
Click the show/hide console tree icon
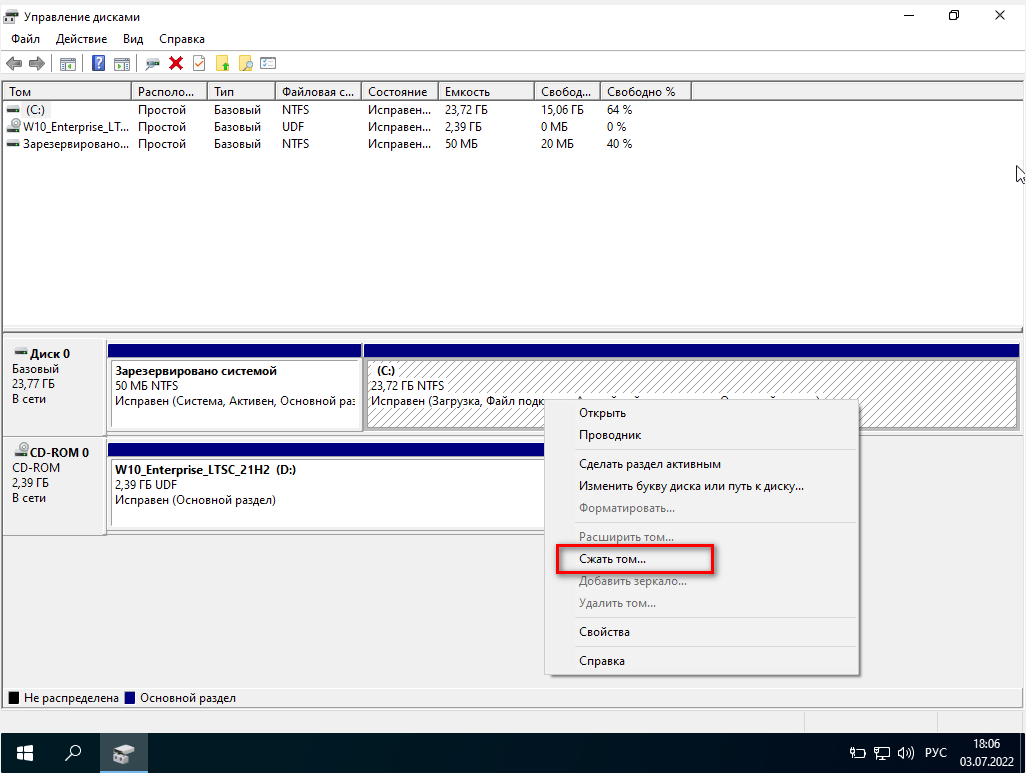point(68,63)
